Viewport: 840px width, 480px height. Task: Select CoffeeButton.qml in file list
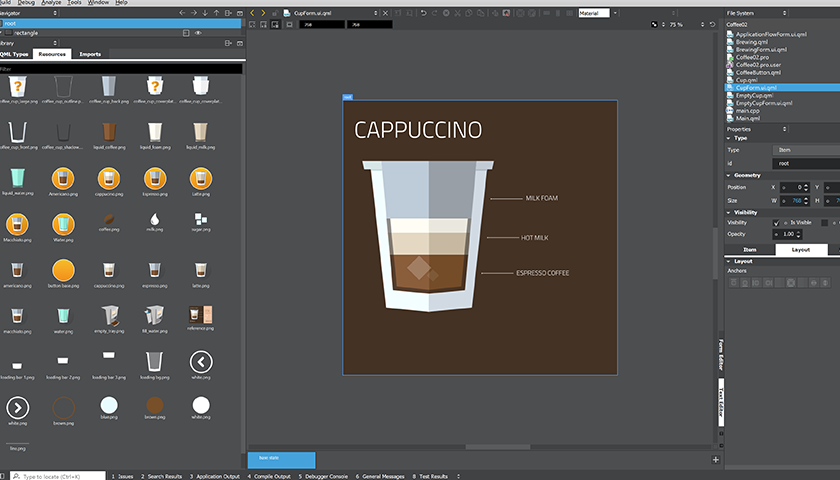758,72
